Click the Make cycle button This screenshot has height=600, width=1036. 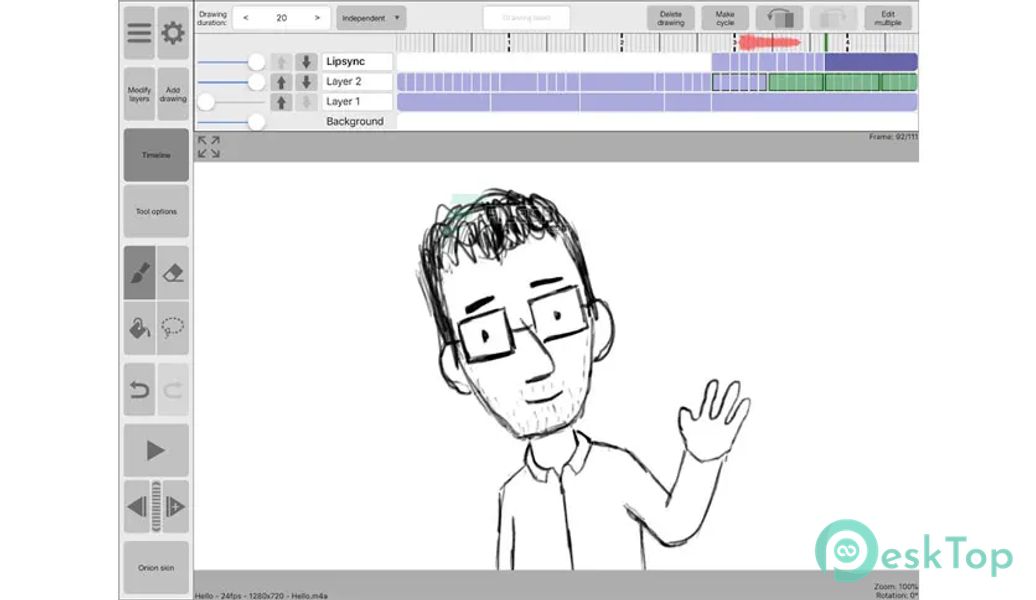[725, 18]
